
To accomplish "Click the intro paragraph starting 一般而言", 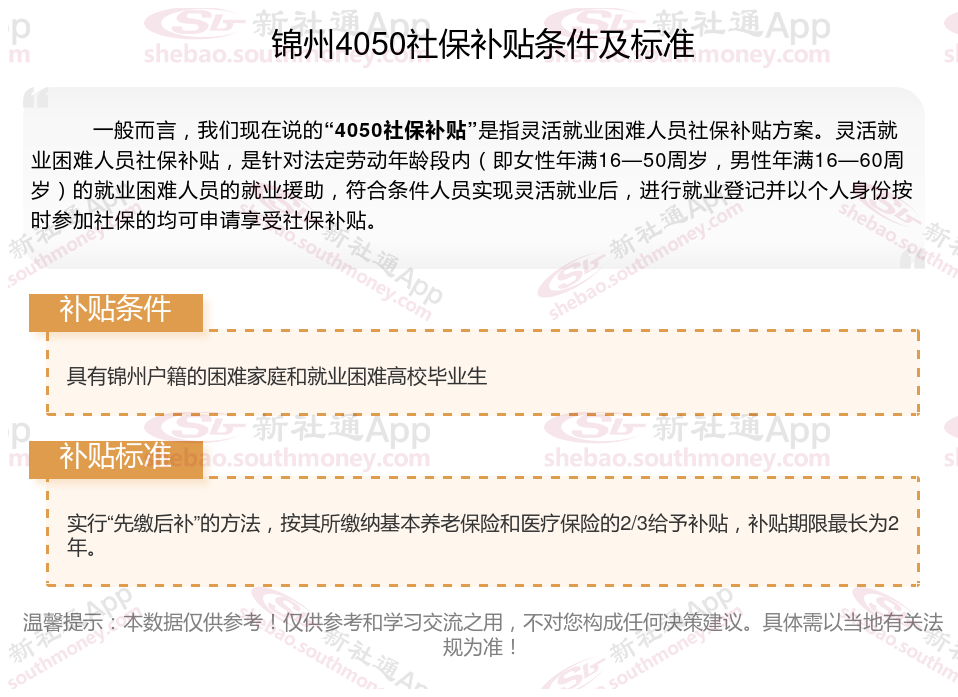I will click(x=472, y=175).
